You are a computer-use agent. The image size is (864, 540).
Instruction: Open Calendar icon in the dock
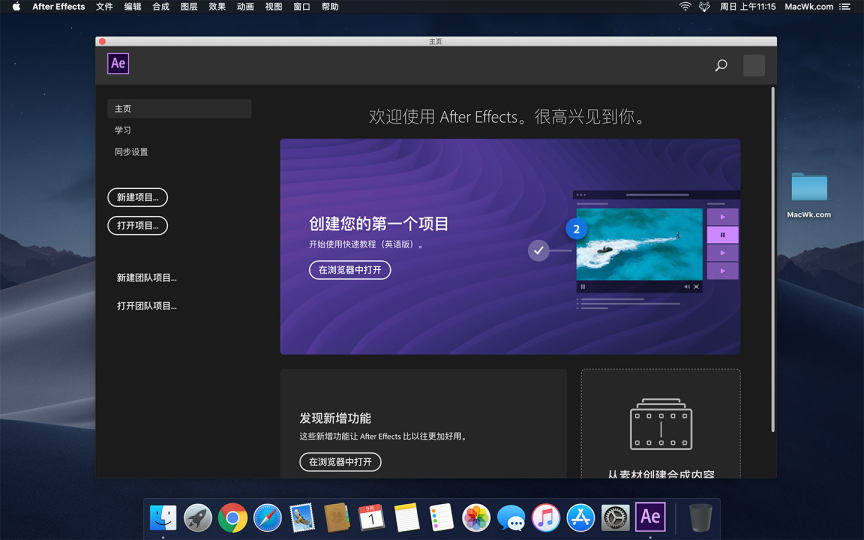[371, 517]
